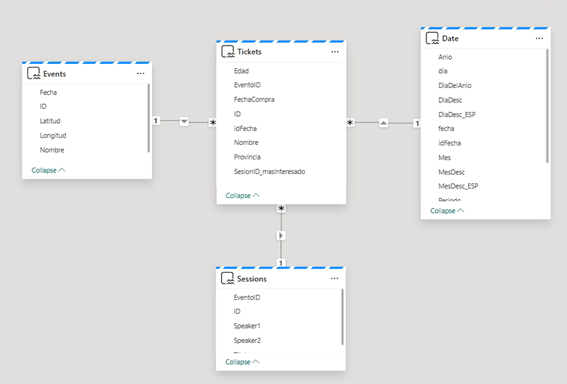Open more options for Events table
This screenshot has height=384, width=567.
click(141, 73)
